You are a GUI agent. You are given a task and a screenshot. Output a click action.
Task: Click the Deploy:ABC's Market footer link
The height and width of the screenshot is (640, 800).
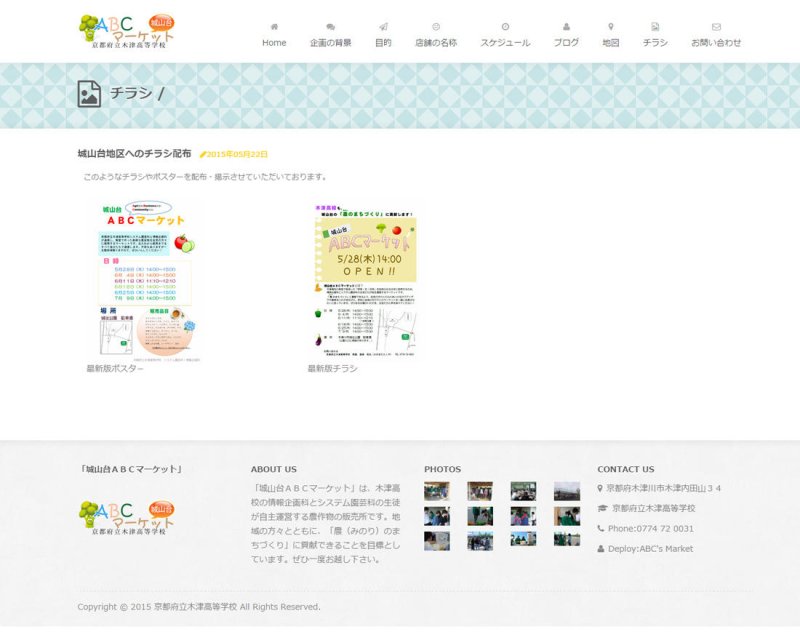point(650,548)
